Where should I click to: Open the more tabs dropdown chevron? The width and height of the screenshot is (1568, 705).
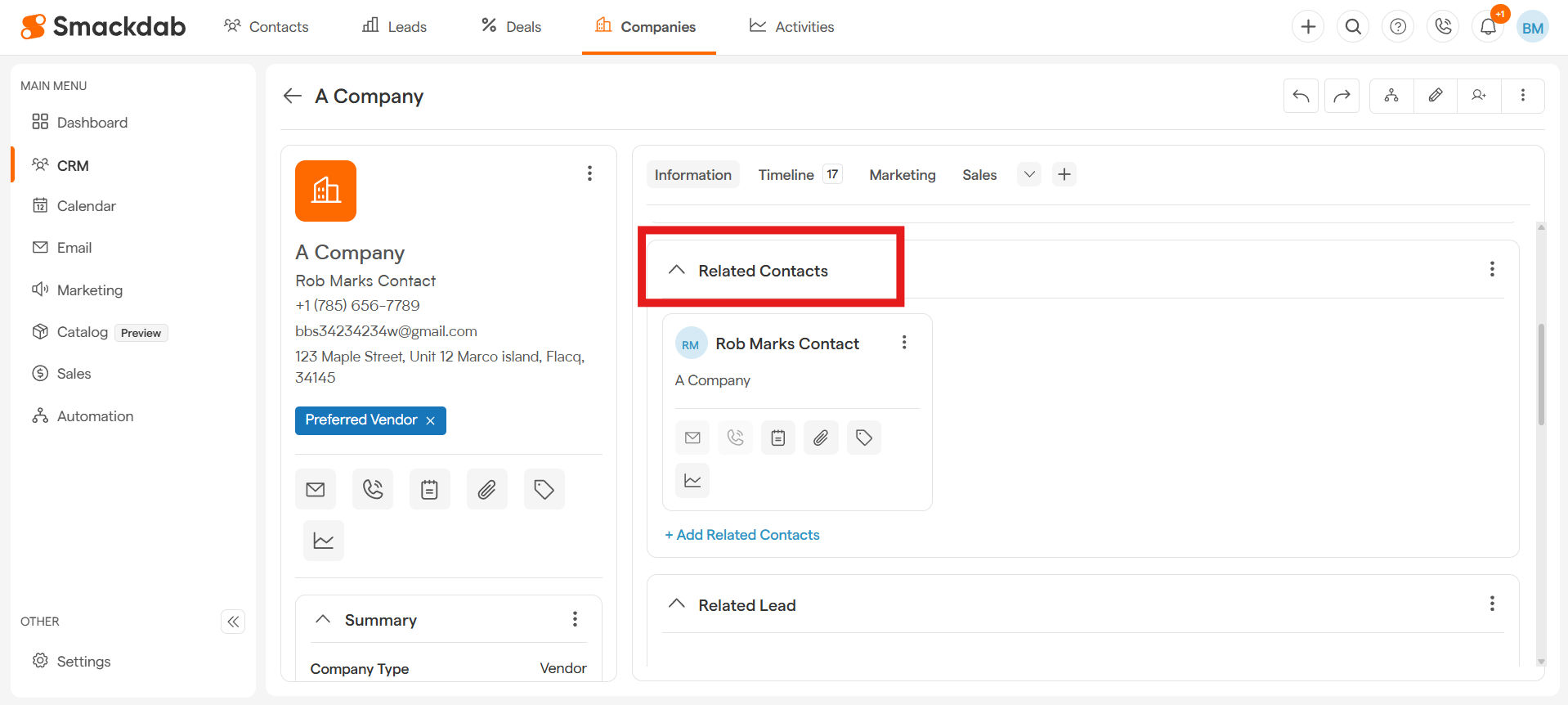(1029, 174)
